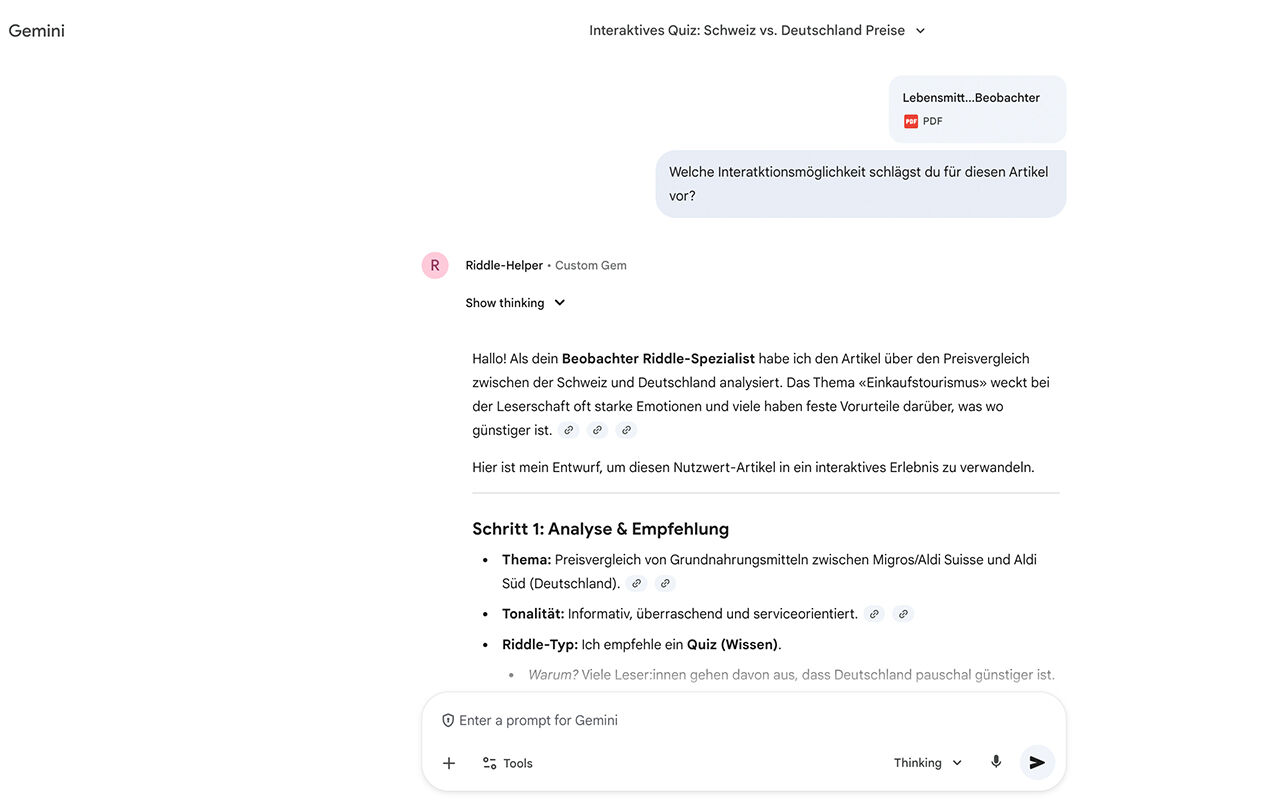
Task: Click the Riddle-Helper Gem avatar
Action: 435,264
